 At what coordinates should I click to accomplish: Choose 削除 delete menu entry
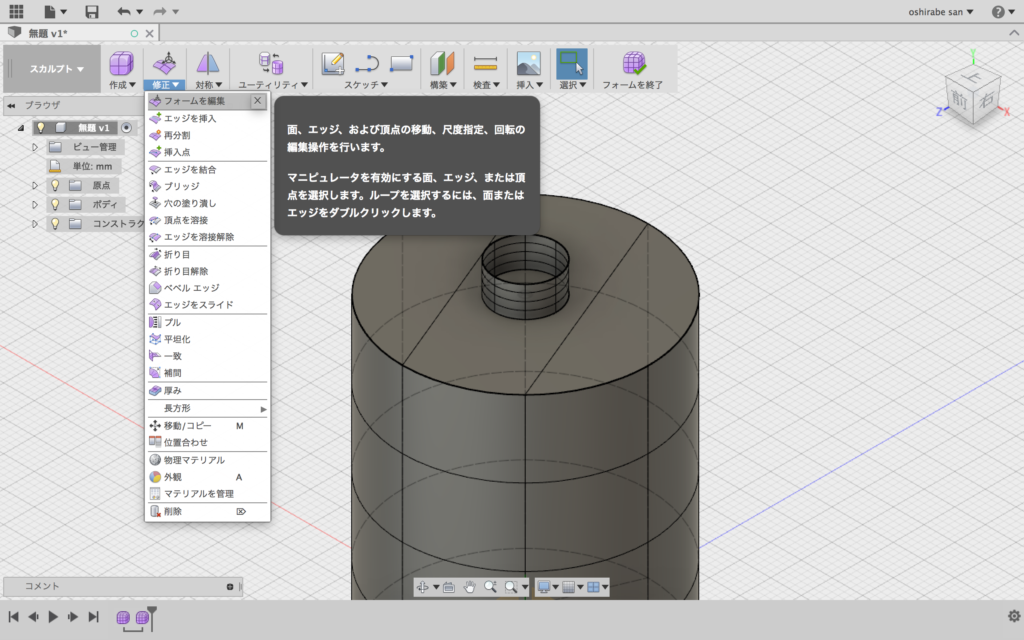[208, 511]
